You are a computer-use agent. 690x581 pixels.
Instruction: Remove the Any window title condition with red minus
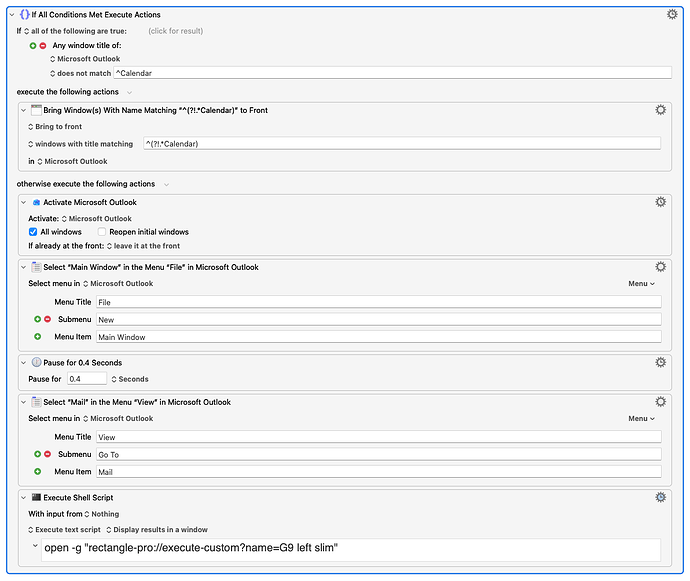pos(43,45)
